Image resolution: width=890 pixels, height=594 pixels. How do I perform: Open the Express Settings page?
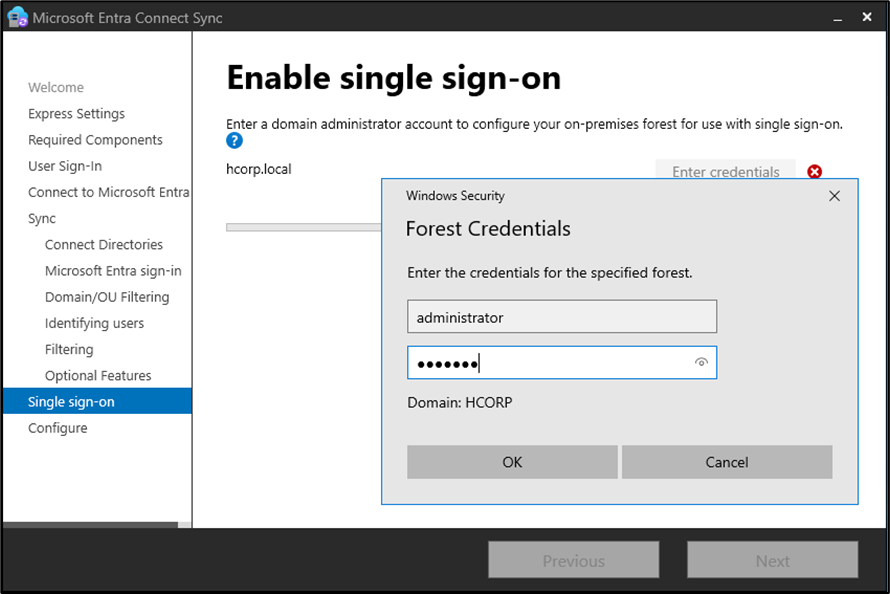click(76, 114)
